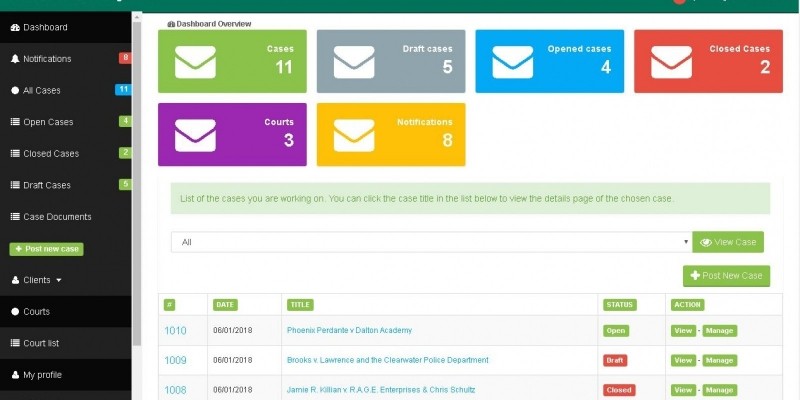Image resolution: width=800 pixels, height=400 pixels.
Task: Click sidebar Post new case button
Action: click(x=46, y=249)
